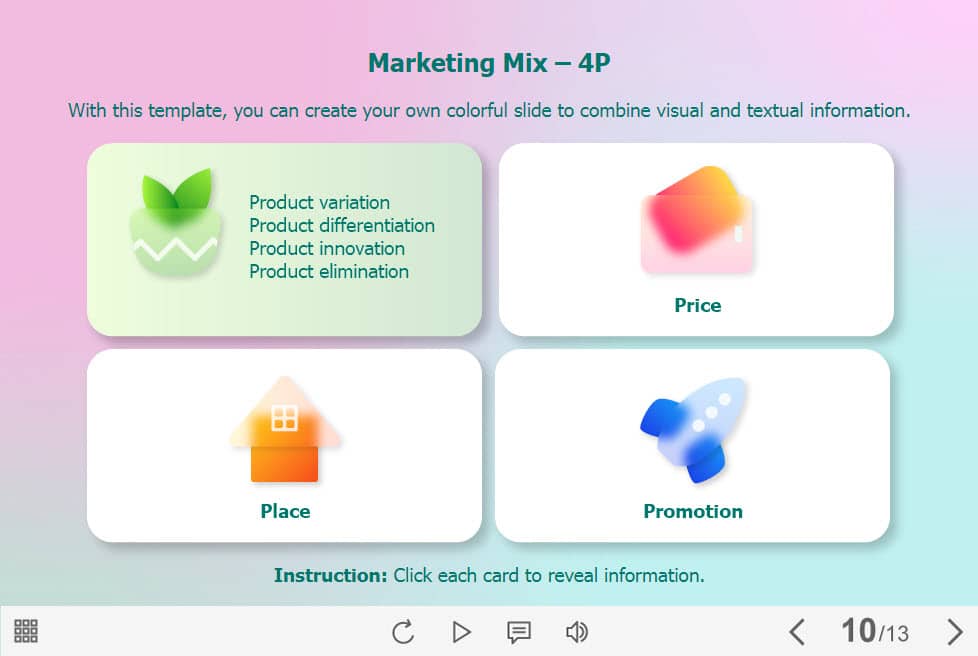Image resolution: width=978 pixels, height=656 pixels.
Task: Click the green plant Product icon
Action: pos(176,224)
